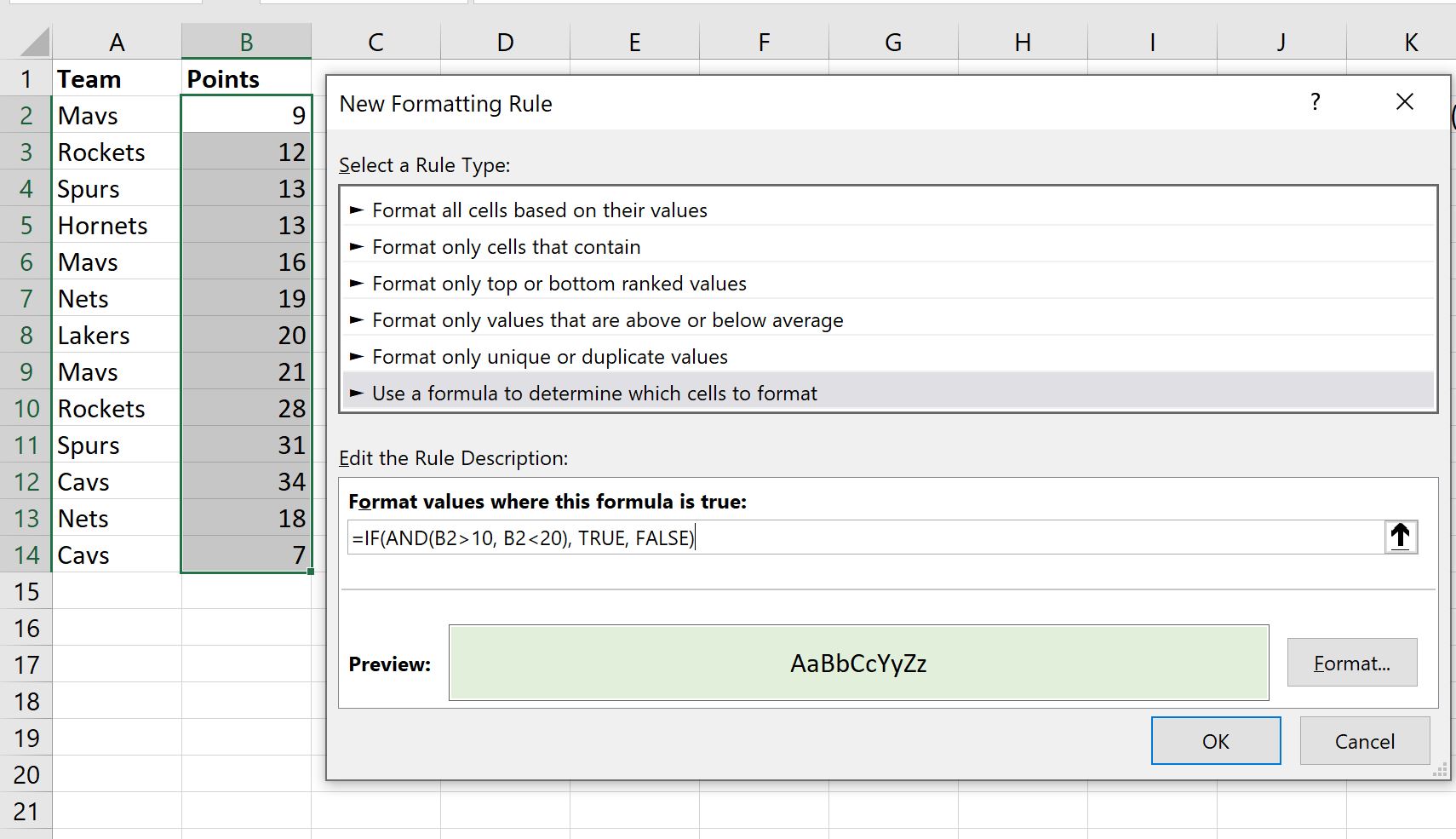Choose Use a formula to determine cells

[x=888, y=394]
